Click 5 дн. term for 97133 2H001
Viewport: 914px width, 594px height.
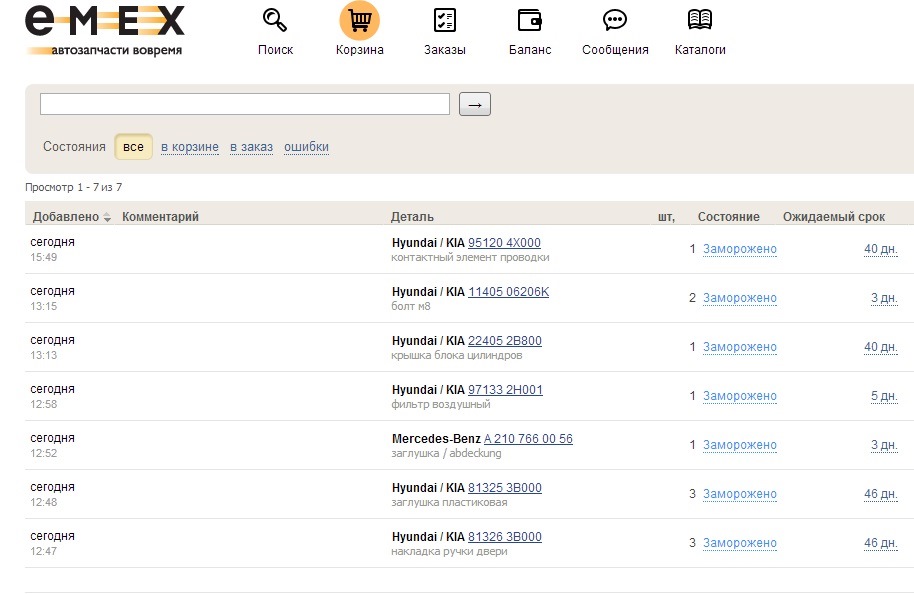point(884,396)
